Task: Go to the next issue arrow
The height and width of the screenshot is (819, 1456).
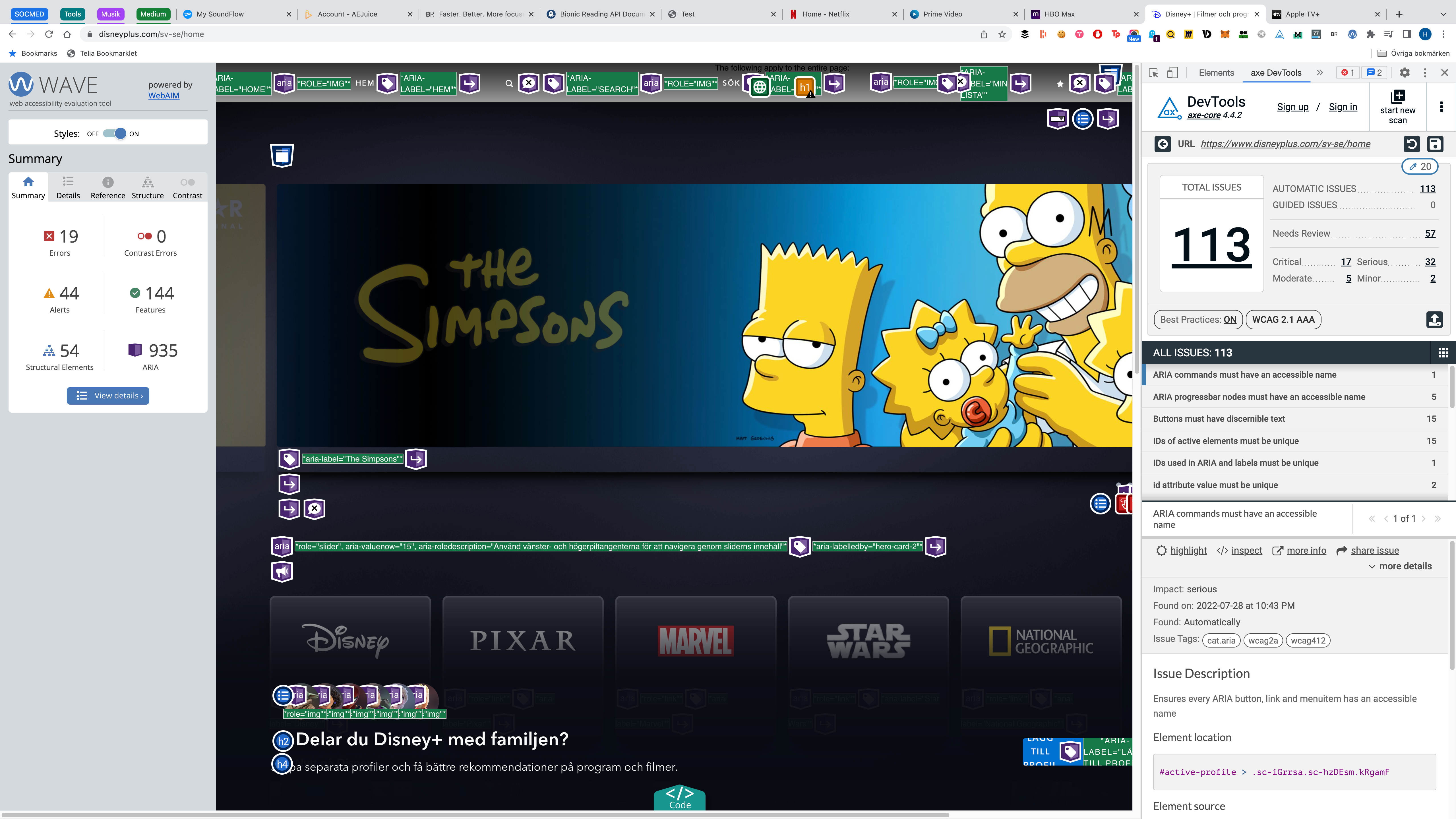Action: 1423,519
